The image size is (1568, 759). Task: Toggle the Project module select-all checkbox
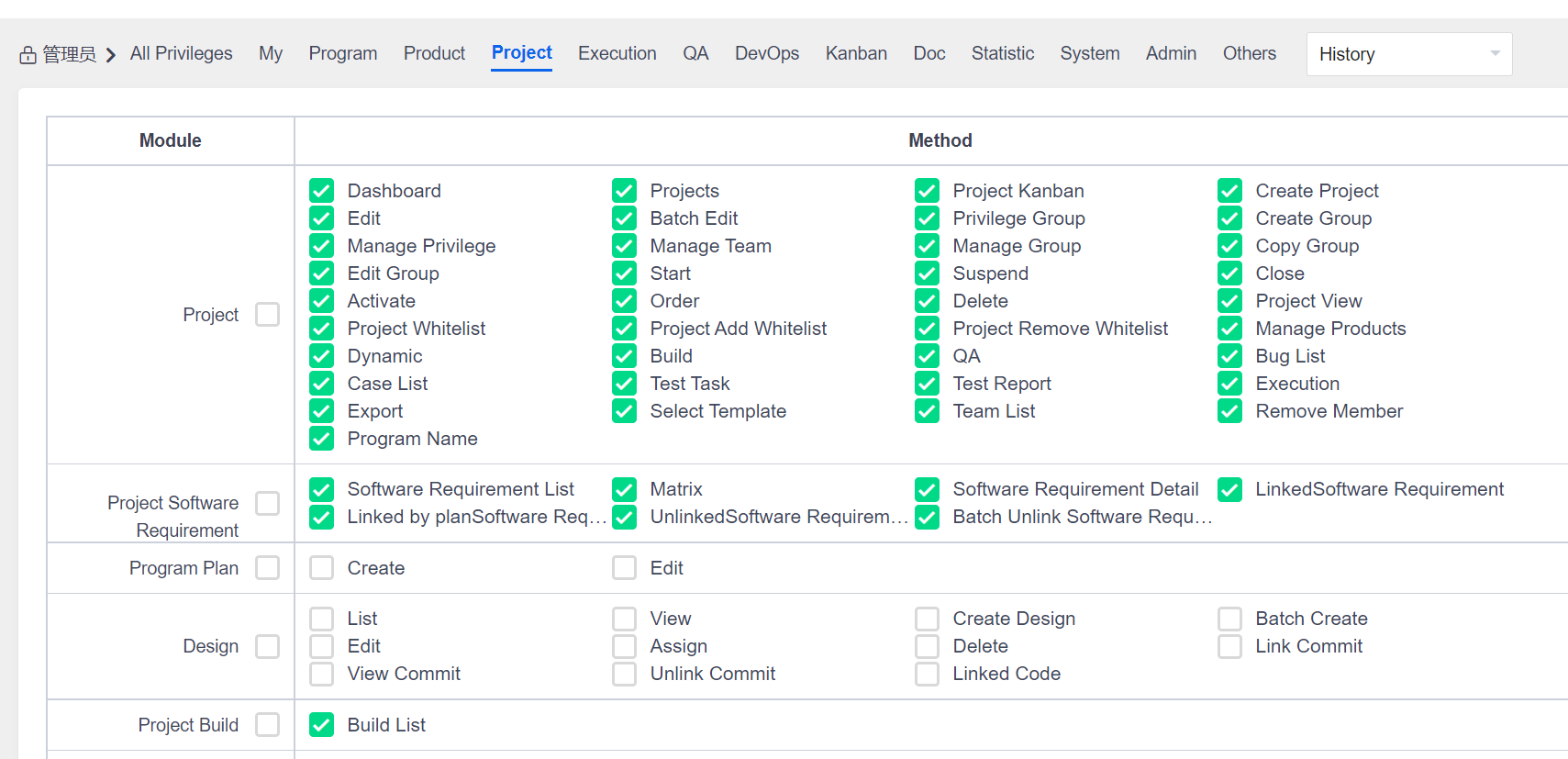(268, 315)
